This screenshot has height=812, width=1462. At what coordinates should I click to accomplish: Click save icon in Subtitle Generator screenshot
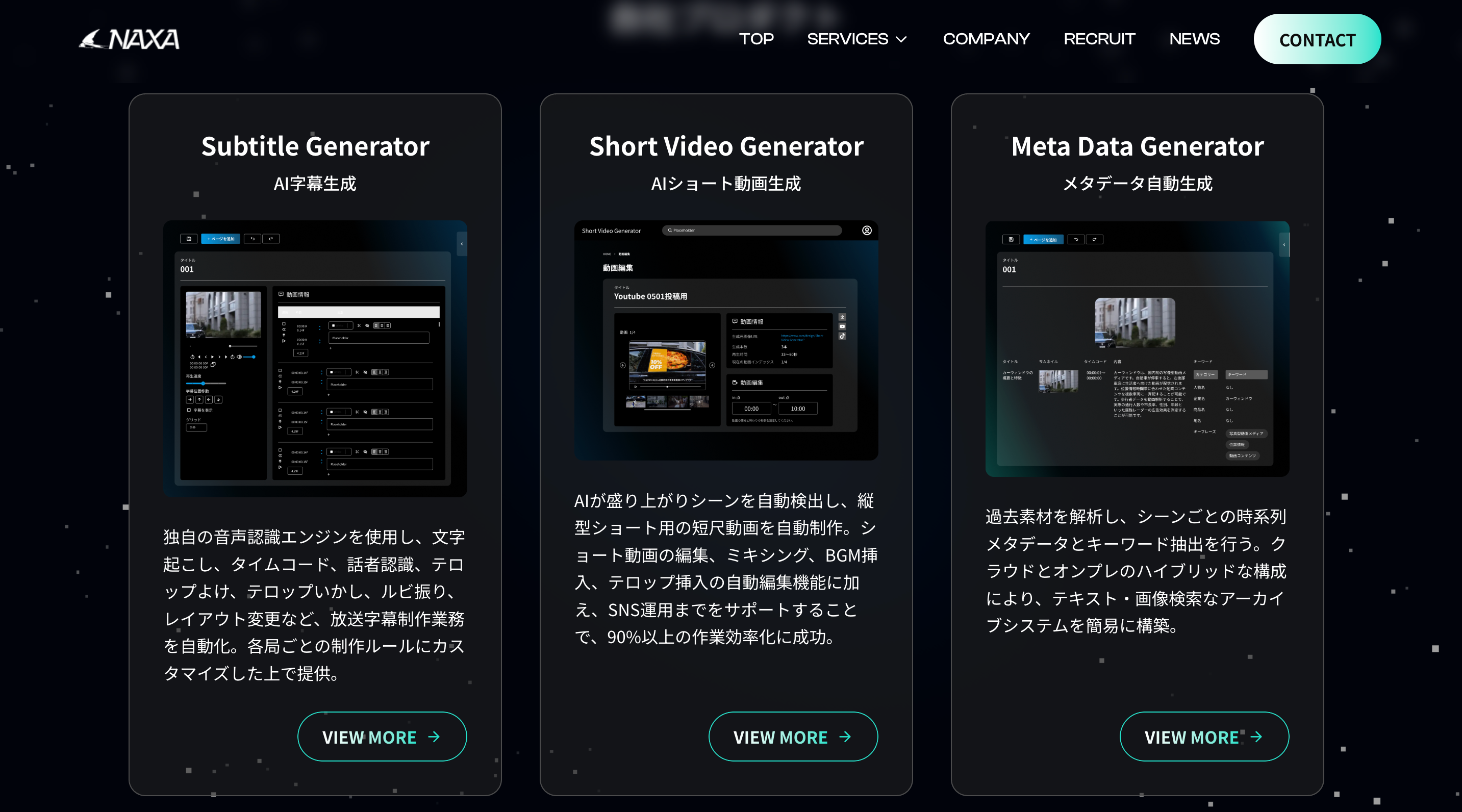(188, 239)
